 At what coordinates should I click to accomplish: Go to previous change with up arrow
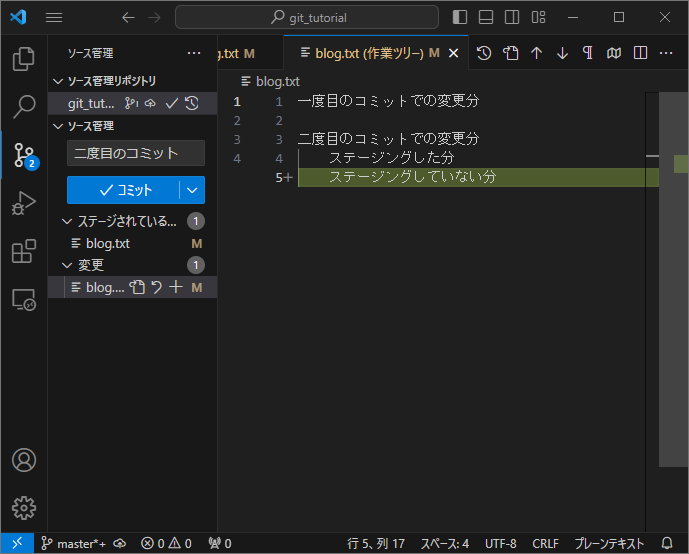click(x=536, y=53)
